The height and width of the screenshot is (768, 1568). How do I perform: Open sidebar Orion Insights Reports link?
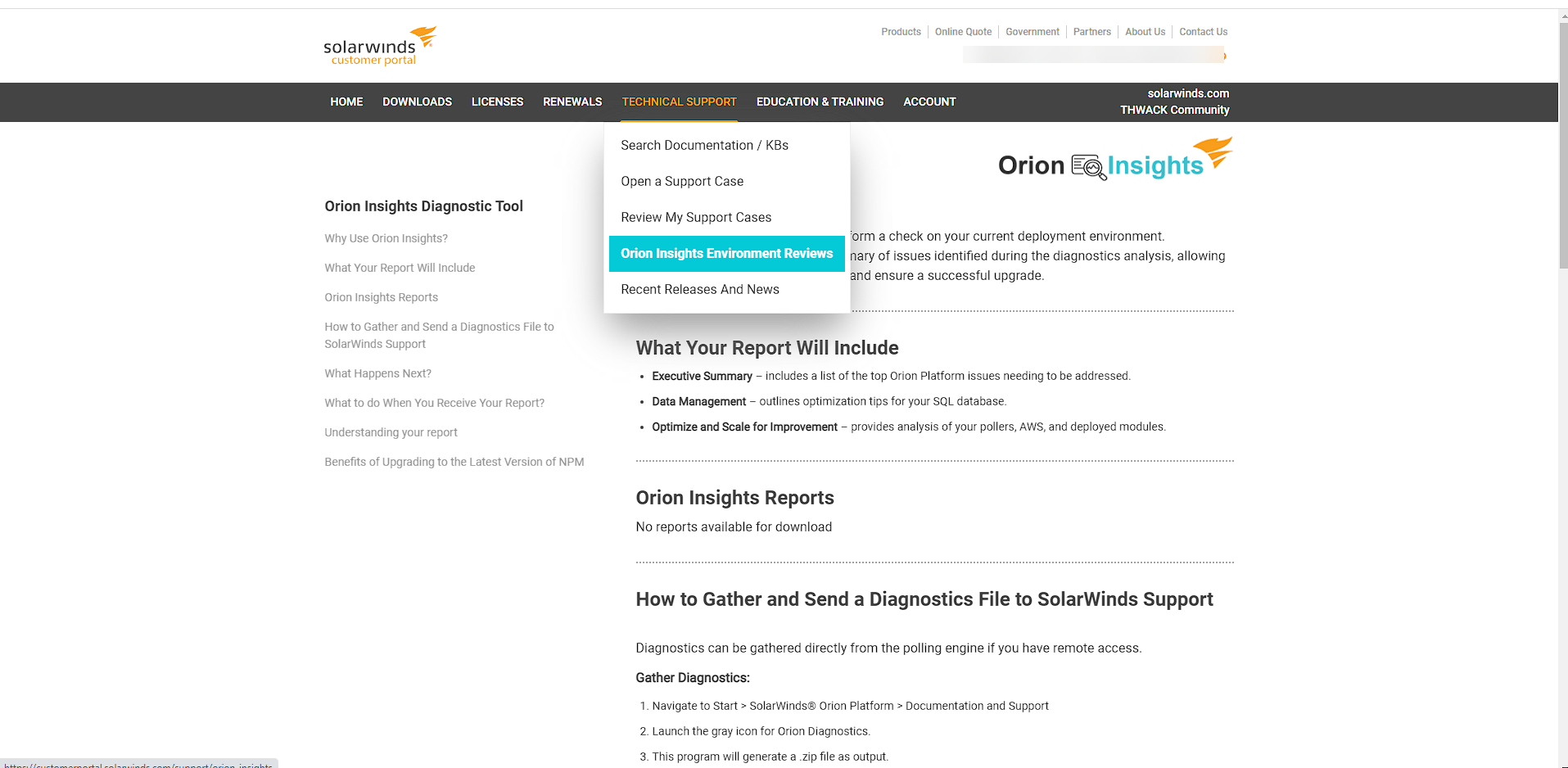[x=381, y=297]
